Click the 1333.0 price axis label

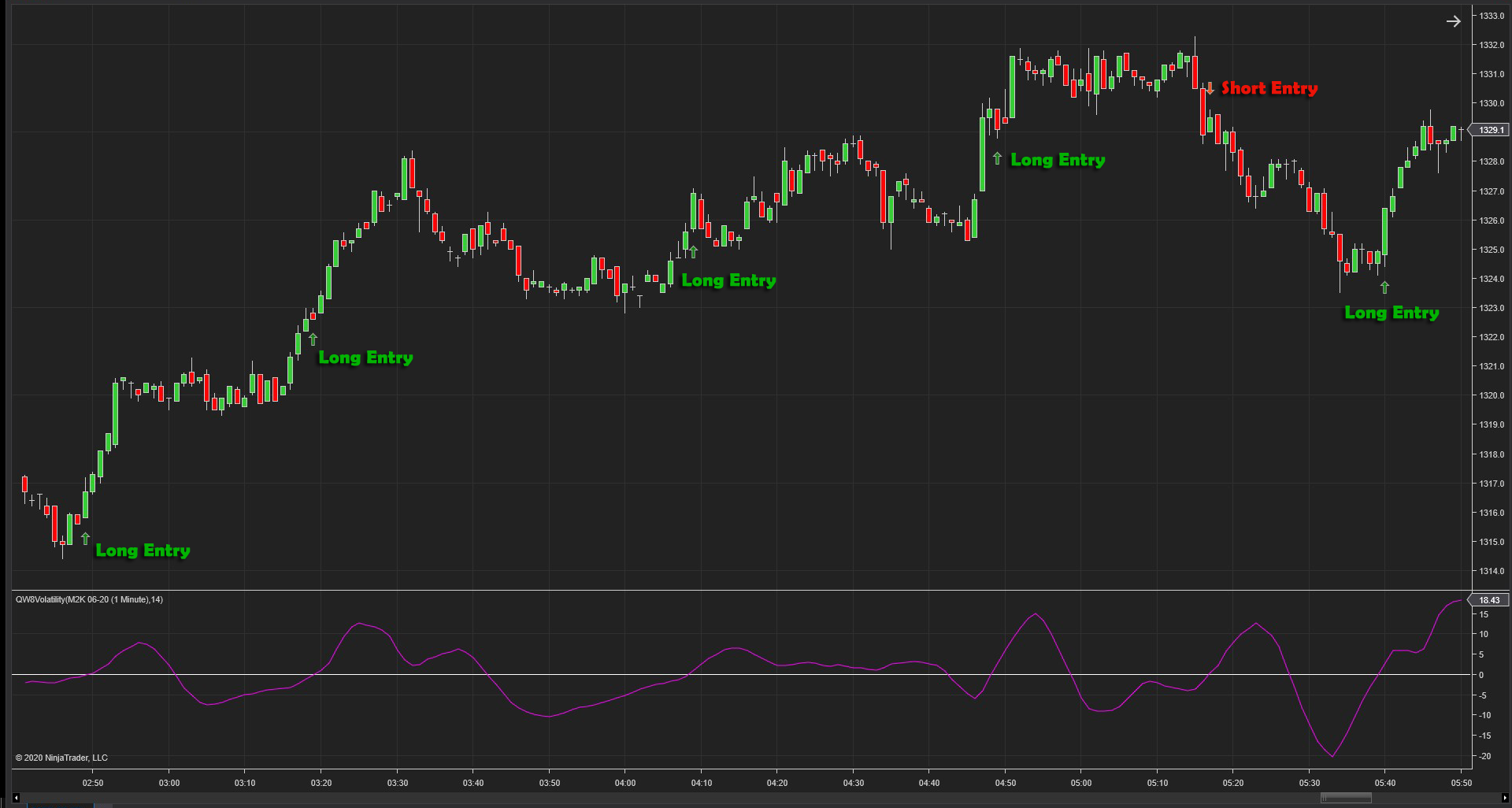tap(1492, 16)
